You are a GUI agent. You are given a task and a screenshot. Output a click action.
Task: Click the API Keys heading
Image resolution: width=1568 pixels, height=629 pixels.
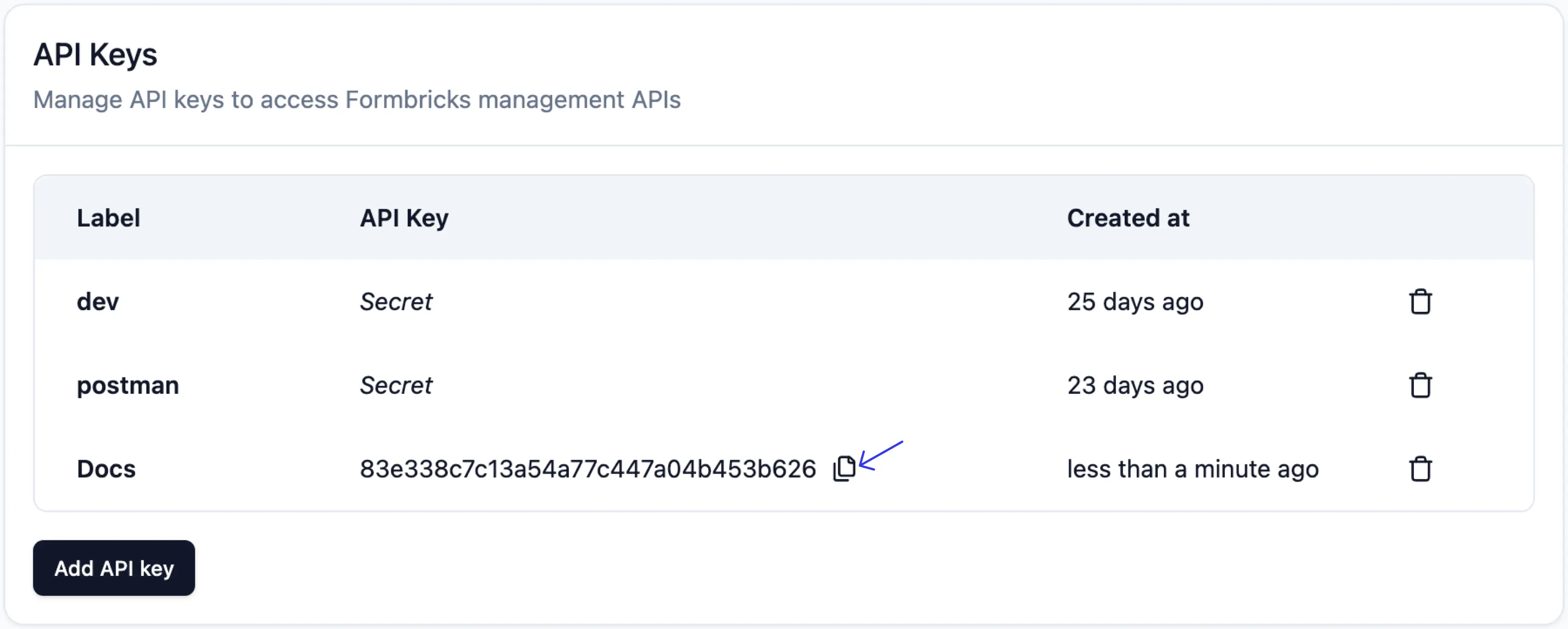pyautogui.click(x=95, y=55)
